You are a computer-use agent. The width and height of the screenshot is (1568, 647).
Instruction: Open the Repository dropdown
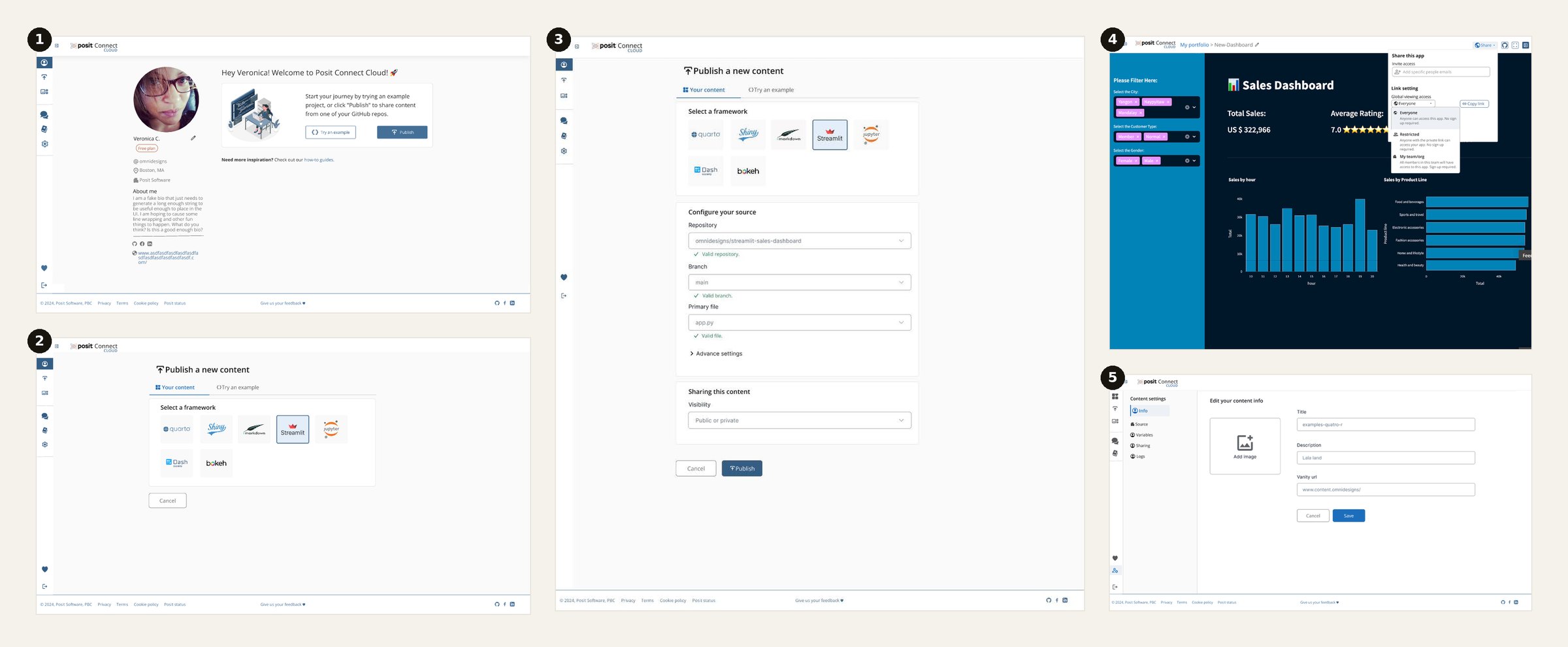800,241
